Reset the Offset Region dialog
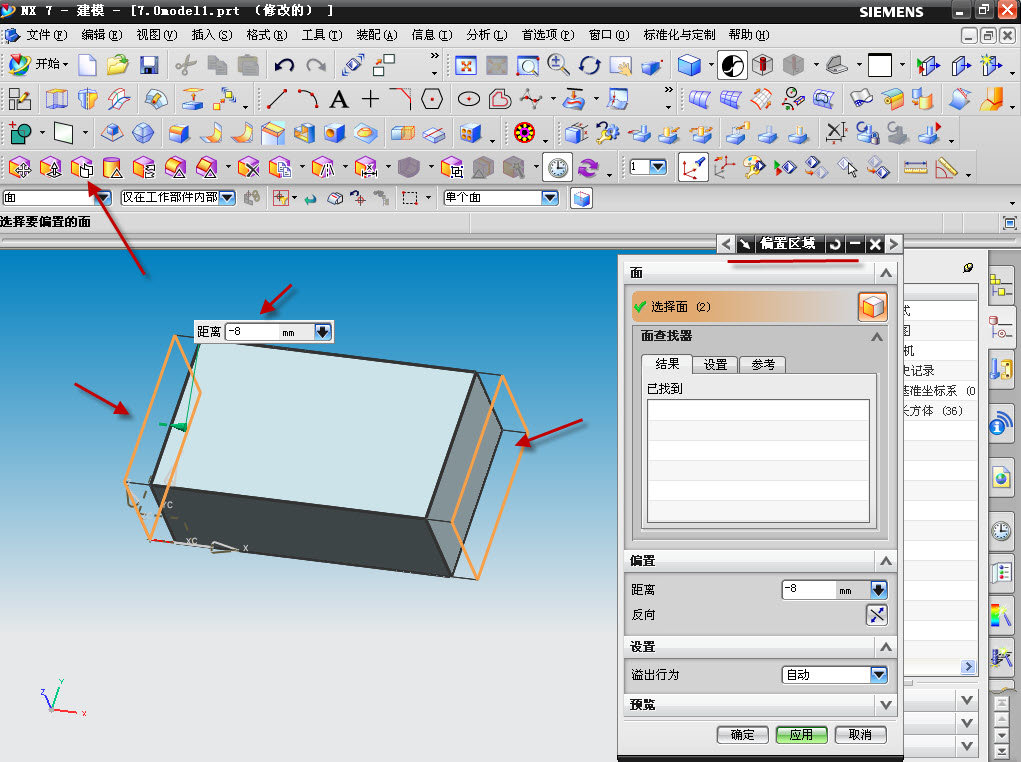 coord(835,244)
